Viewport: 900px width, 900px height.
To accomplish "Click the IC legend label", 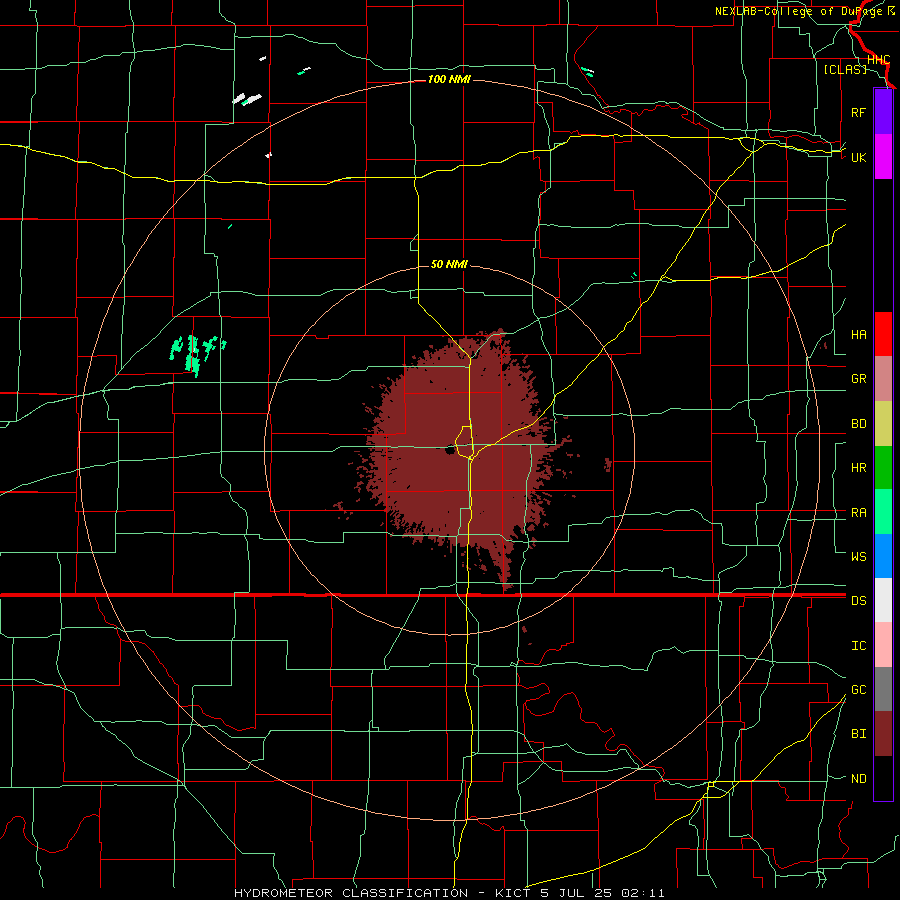I will (858, 646).
